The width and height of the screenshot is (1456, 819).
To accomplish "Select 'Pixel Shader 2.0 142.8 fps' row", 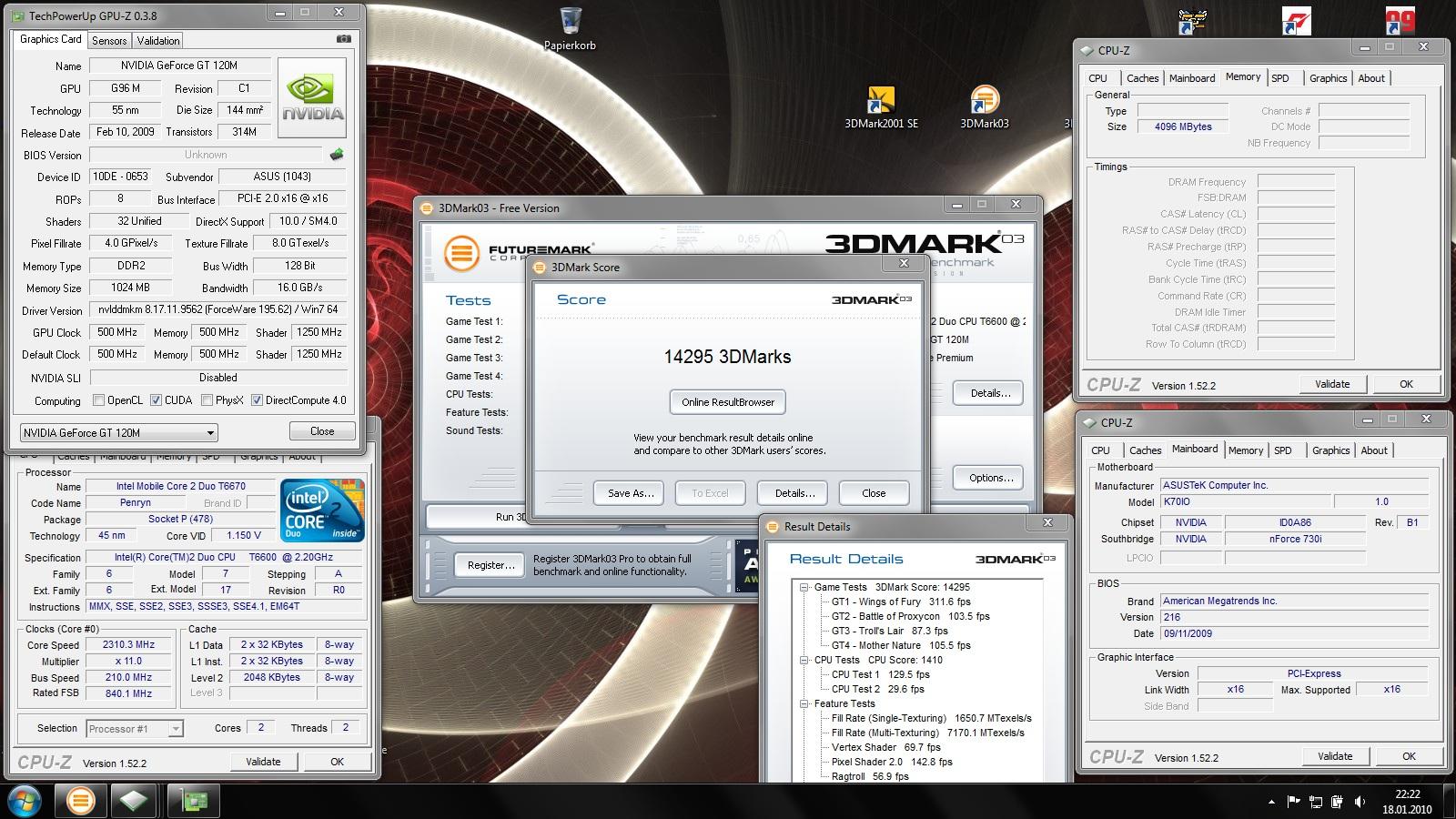I will tap(892, 762).
